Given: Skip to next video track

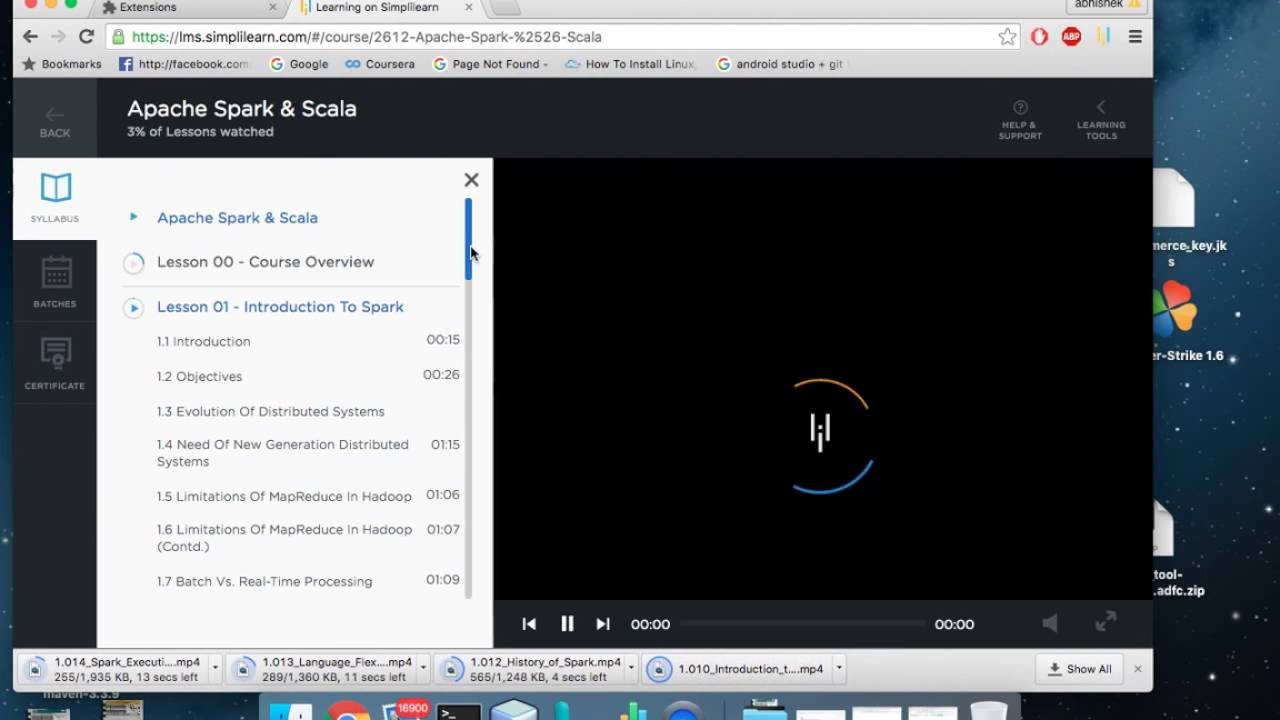Looking at the screenshot, I should coord(603,624).
